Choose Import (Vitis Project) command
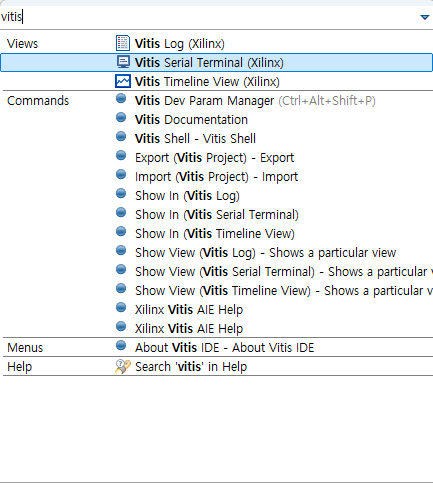 (216, 177)
